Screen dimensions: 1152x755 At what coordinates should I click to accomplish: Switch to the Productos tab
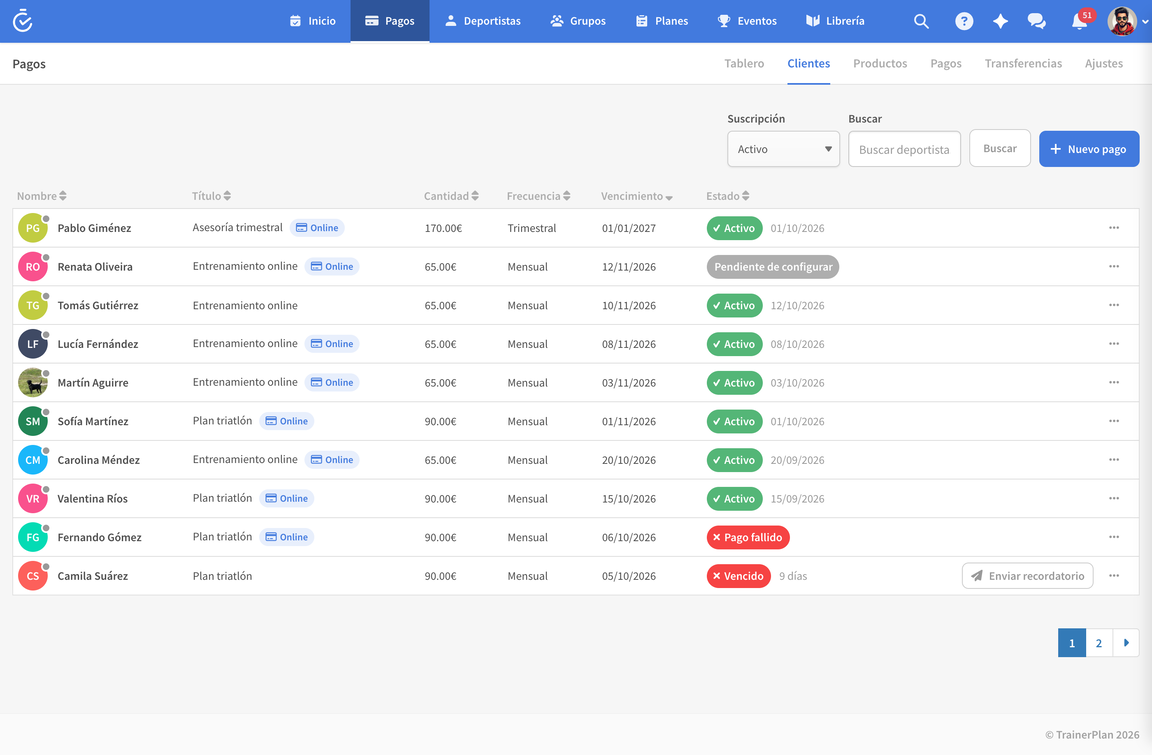tap(880, 64)
